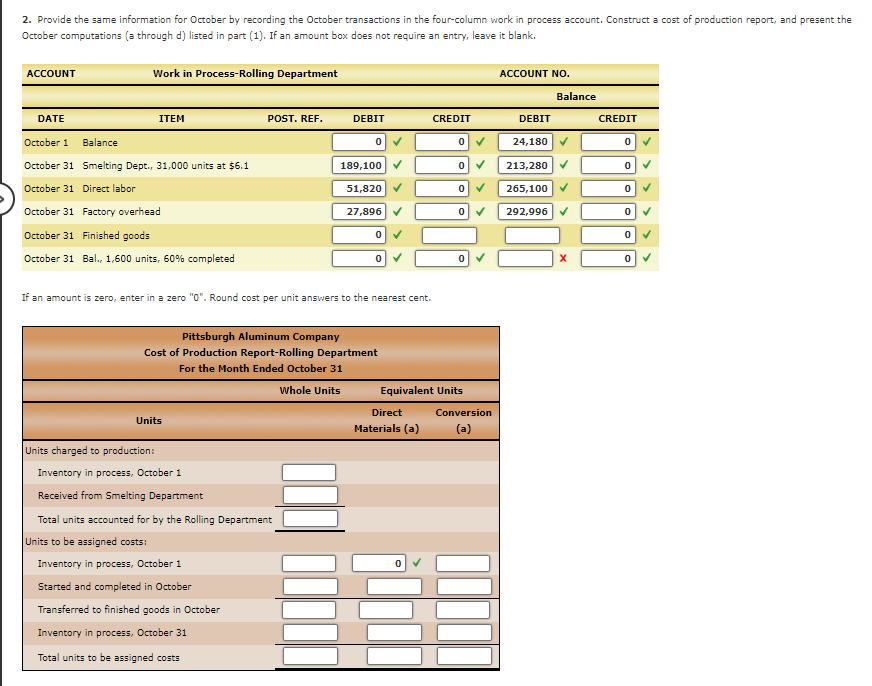Viewport: 872px width, 686px height.
Task: Click the Transferred to finished goods Conversion field
Action: 462,609
